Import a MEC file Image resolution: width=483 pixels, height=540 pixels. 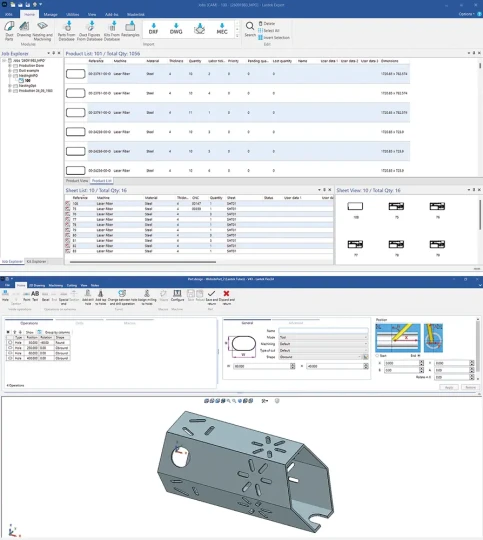[x=222, y=29]
